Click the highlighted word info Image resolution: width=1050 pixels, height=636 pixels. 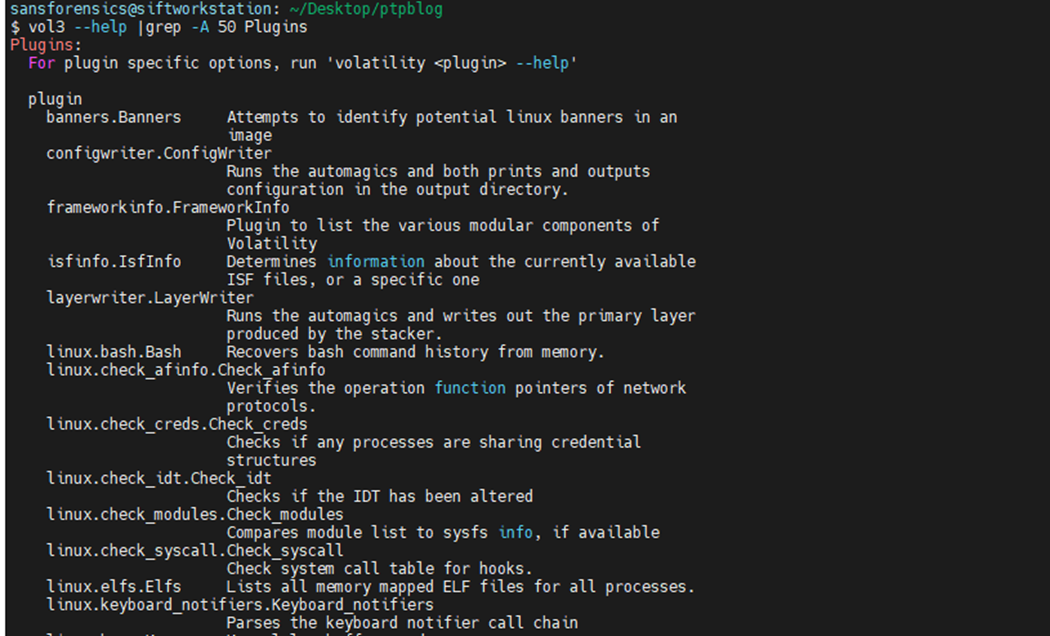pyautogui.click(x=516, y=533)
